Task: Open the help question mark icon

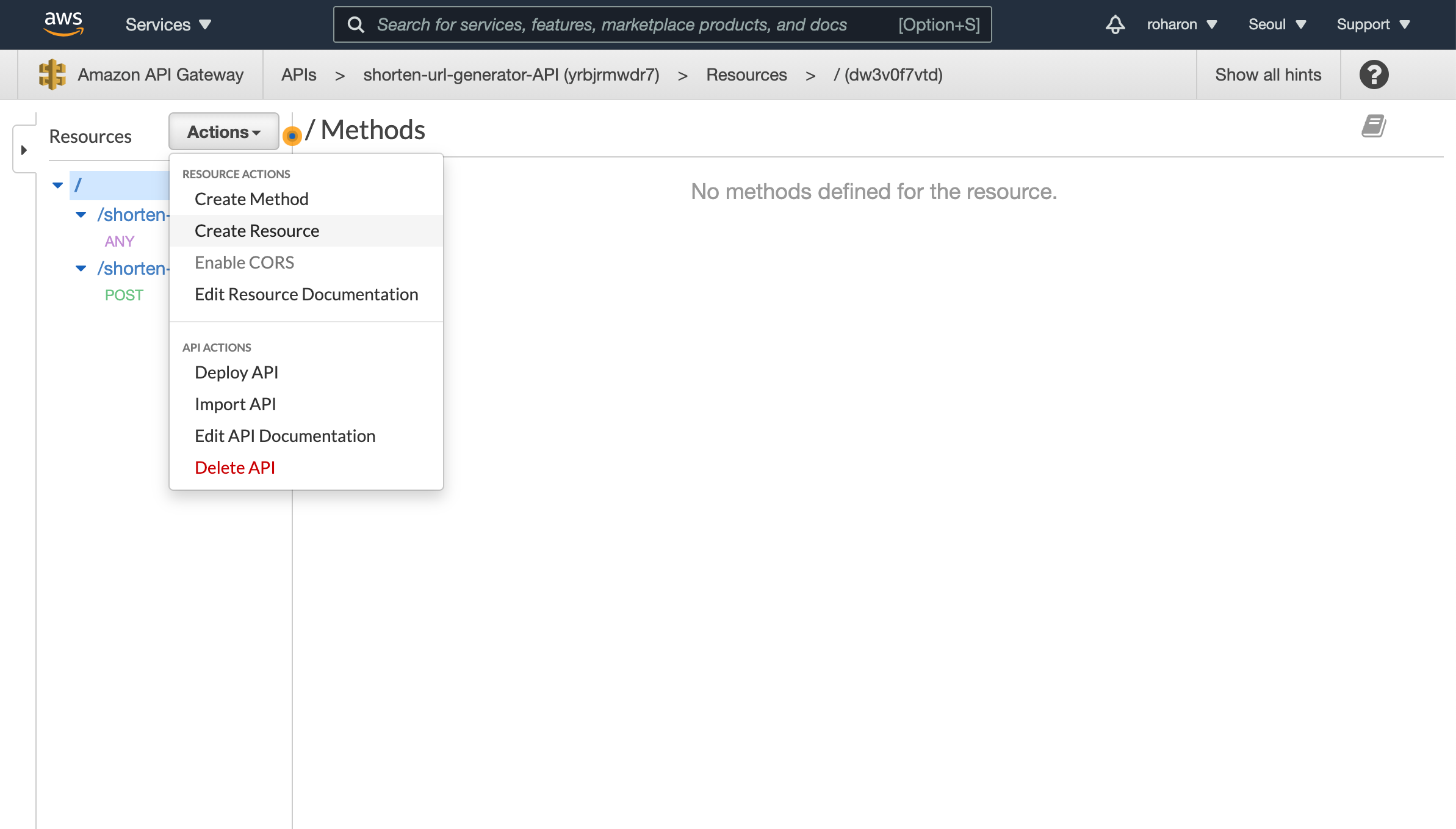Action: [x=1374, y=74]
